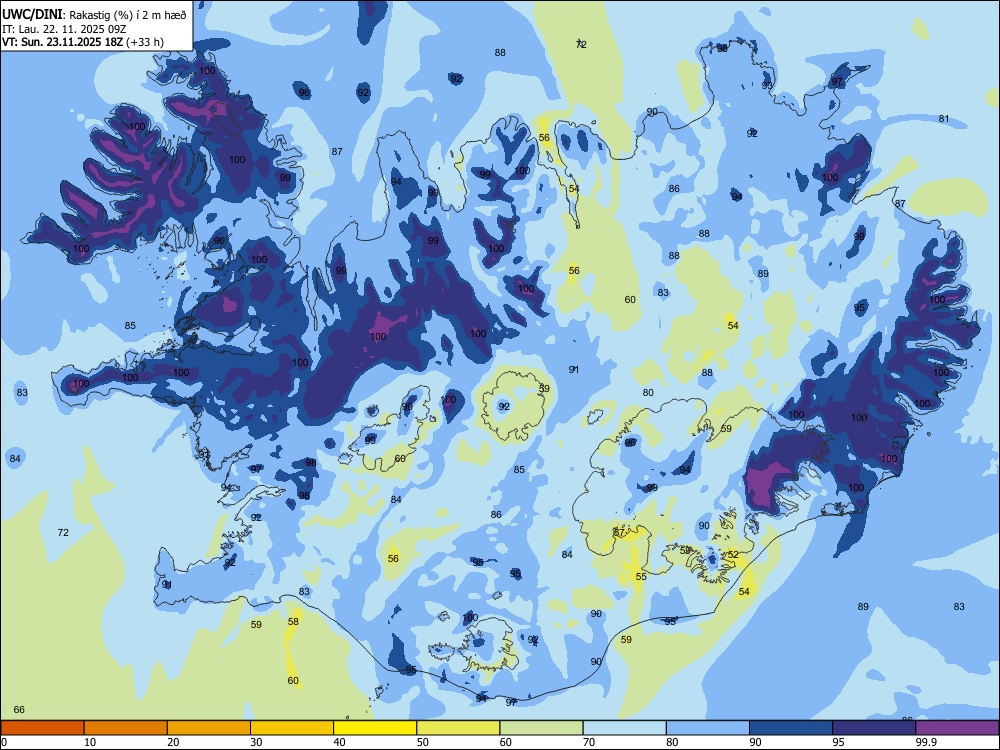Select the dark navy 95–99.9 legend swatch
This screenshot has width=1000, height=750.
(x=874, y=728)
